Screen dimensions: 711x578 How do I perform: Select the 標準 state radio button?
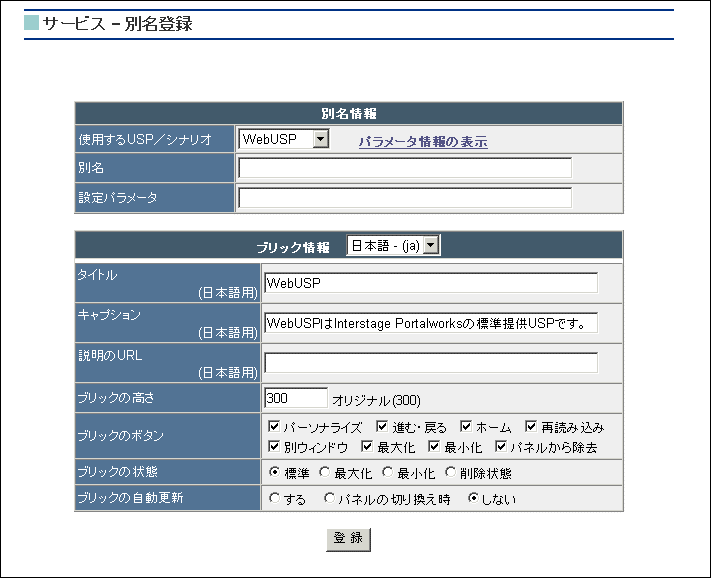[274, 472]
